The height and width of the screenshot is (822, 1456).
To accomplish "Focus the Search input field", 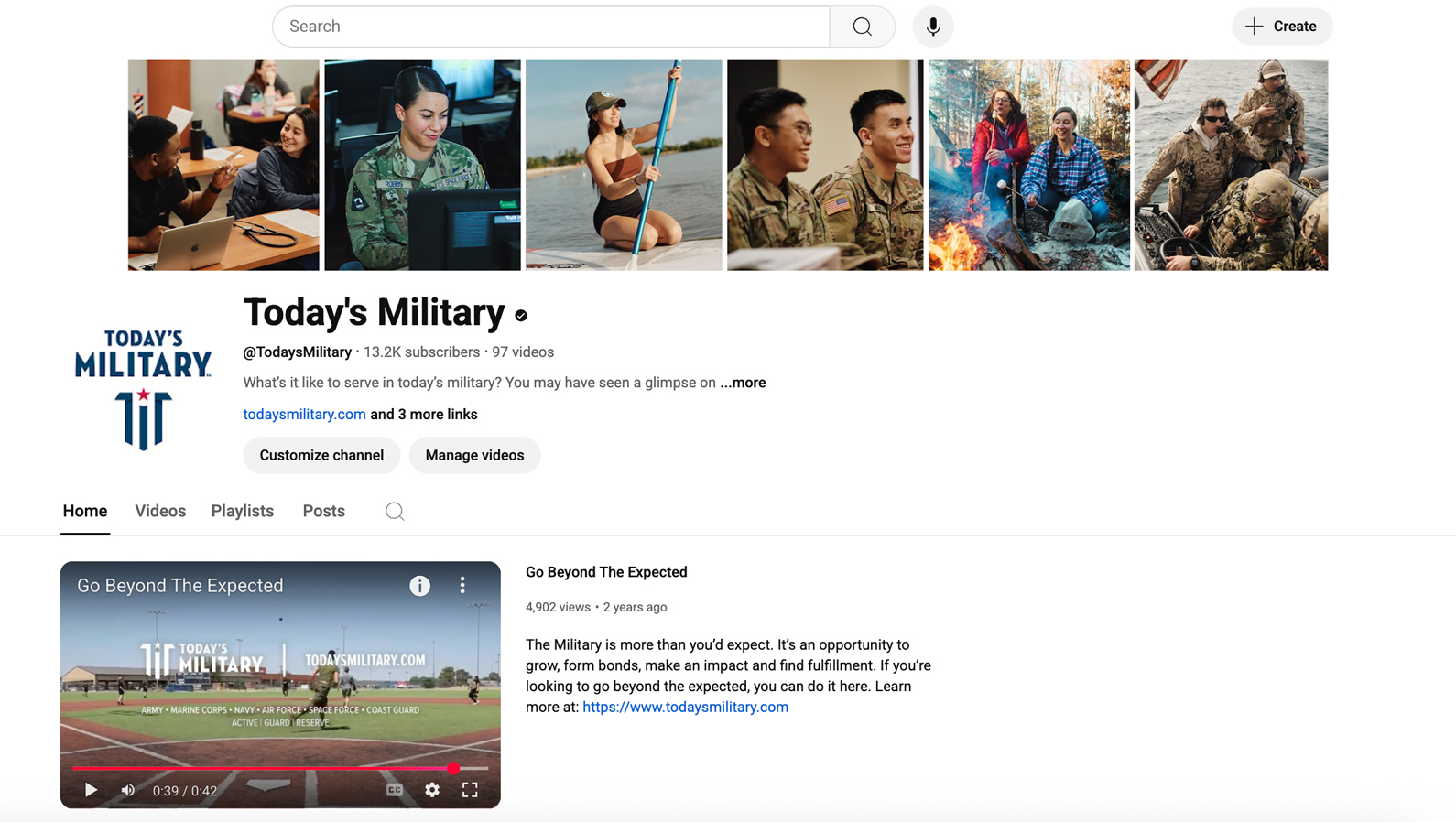I will [551, 27].
